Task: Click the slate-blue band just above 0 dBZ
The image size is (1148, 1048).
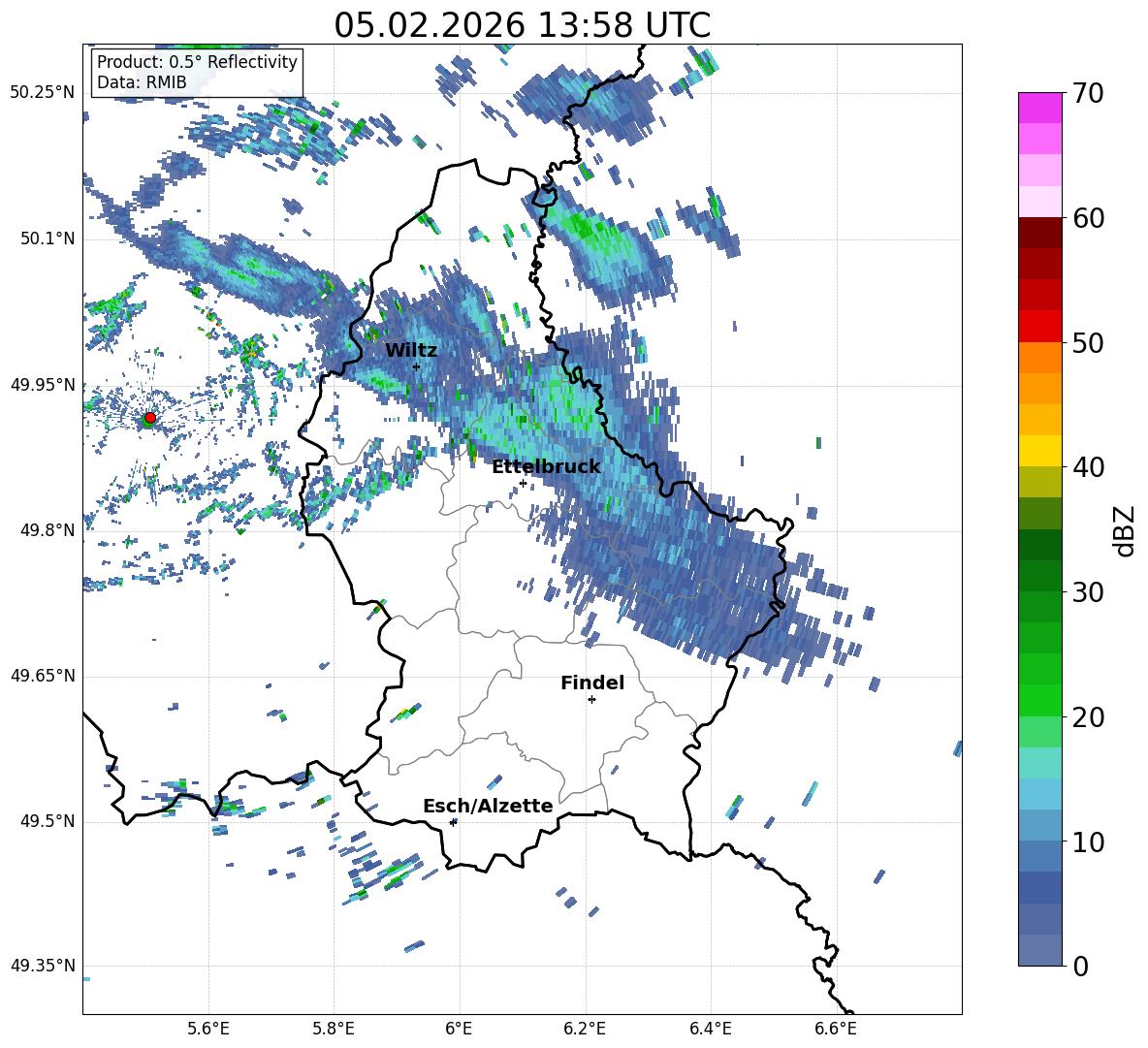Action: pos(1039,950)
